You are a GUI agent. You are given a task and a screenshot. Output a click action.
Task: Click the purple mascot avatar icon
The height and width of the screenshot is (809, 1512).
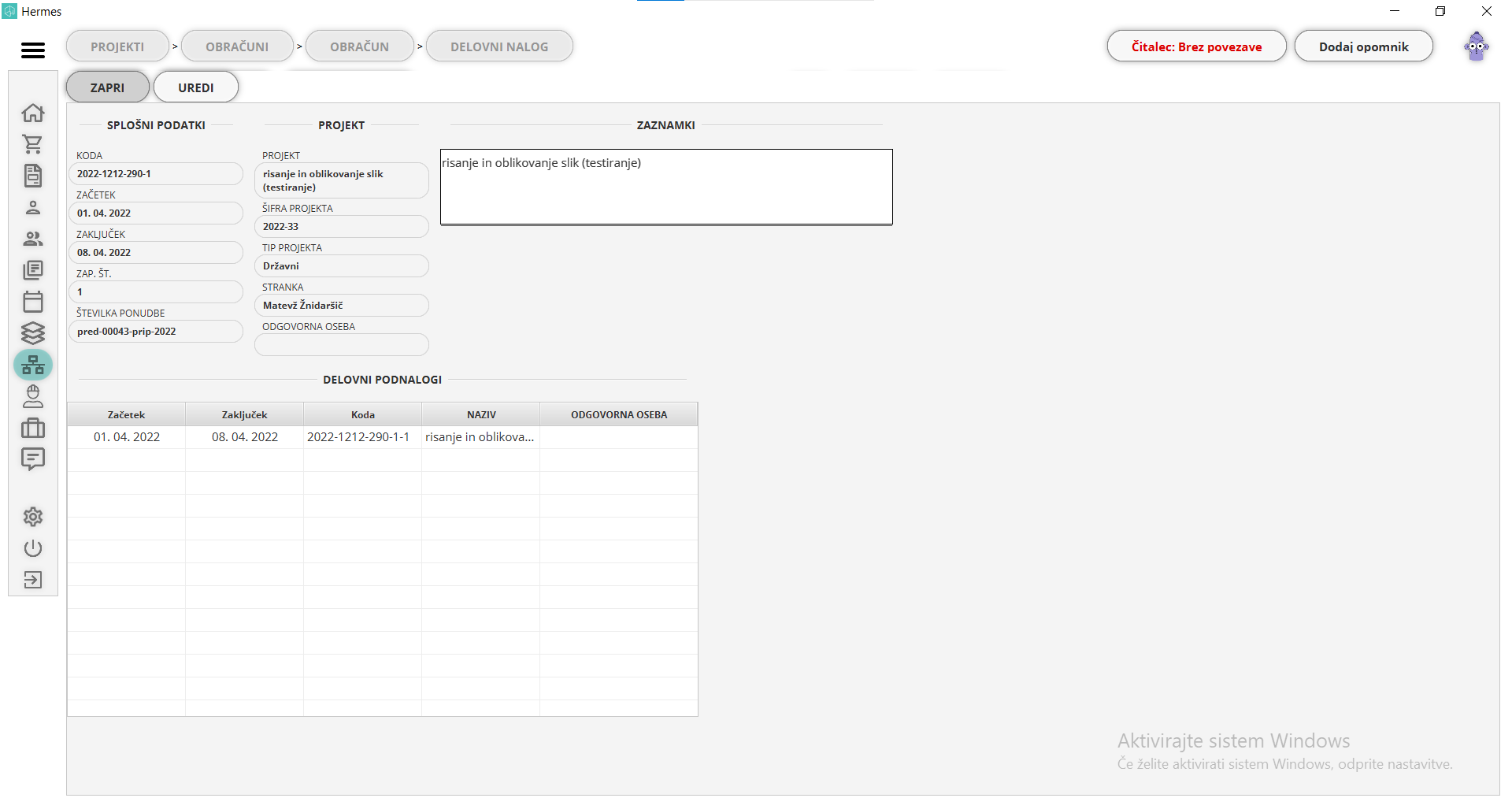(x=1477, y=46)
